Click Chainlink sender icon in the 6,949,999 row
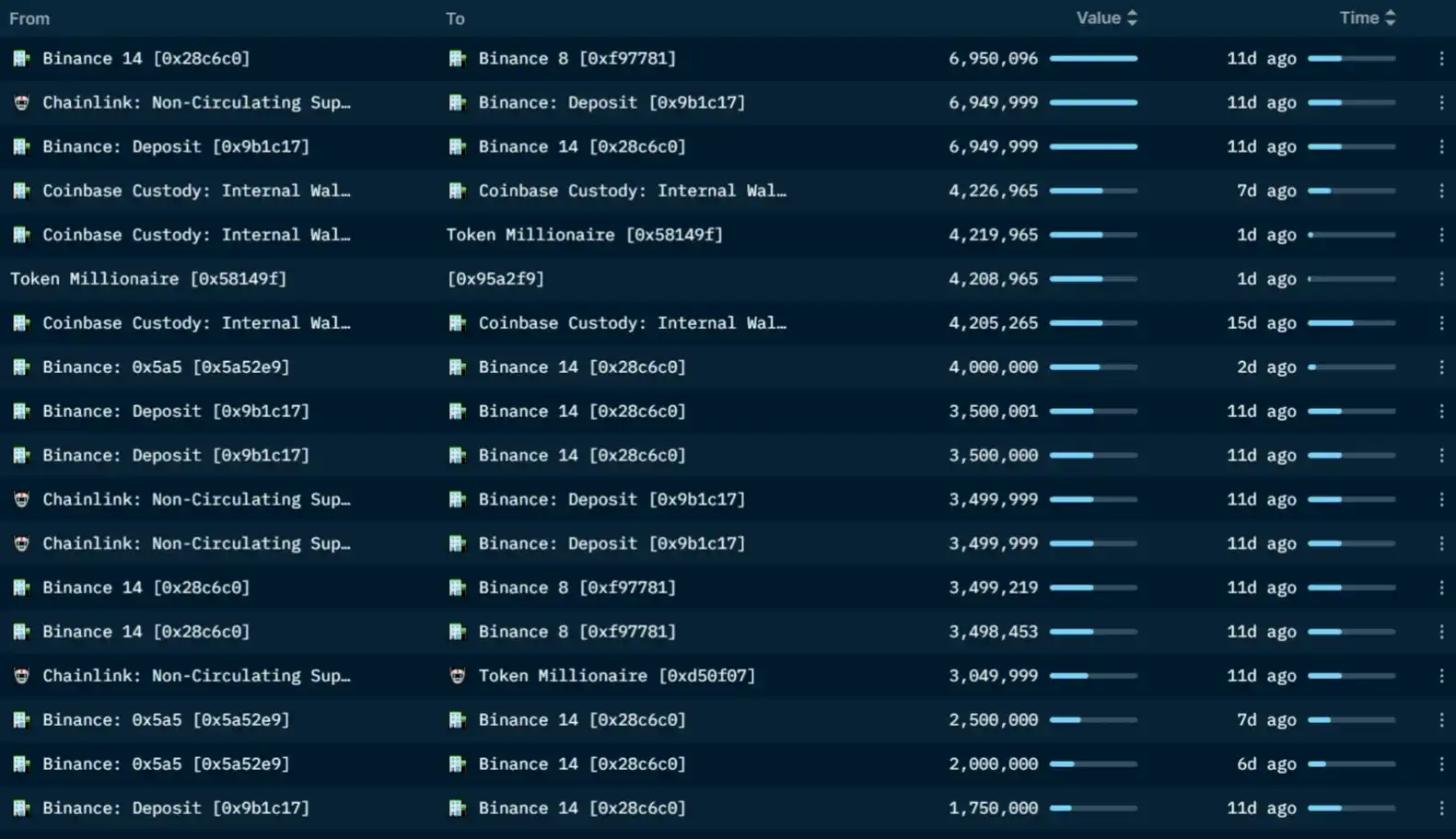 [x=21, y=102]
